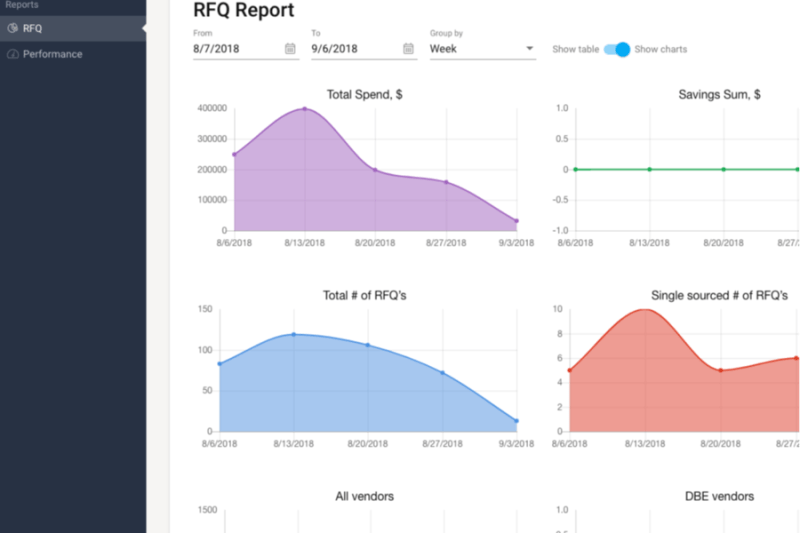
Task: Open the Performance report in sidebar
Action: (52, 54)
